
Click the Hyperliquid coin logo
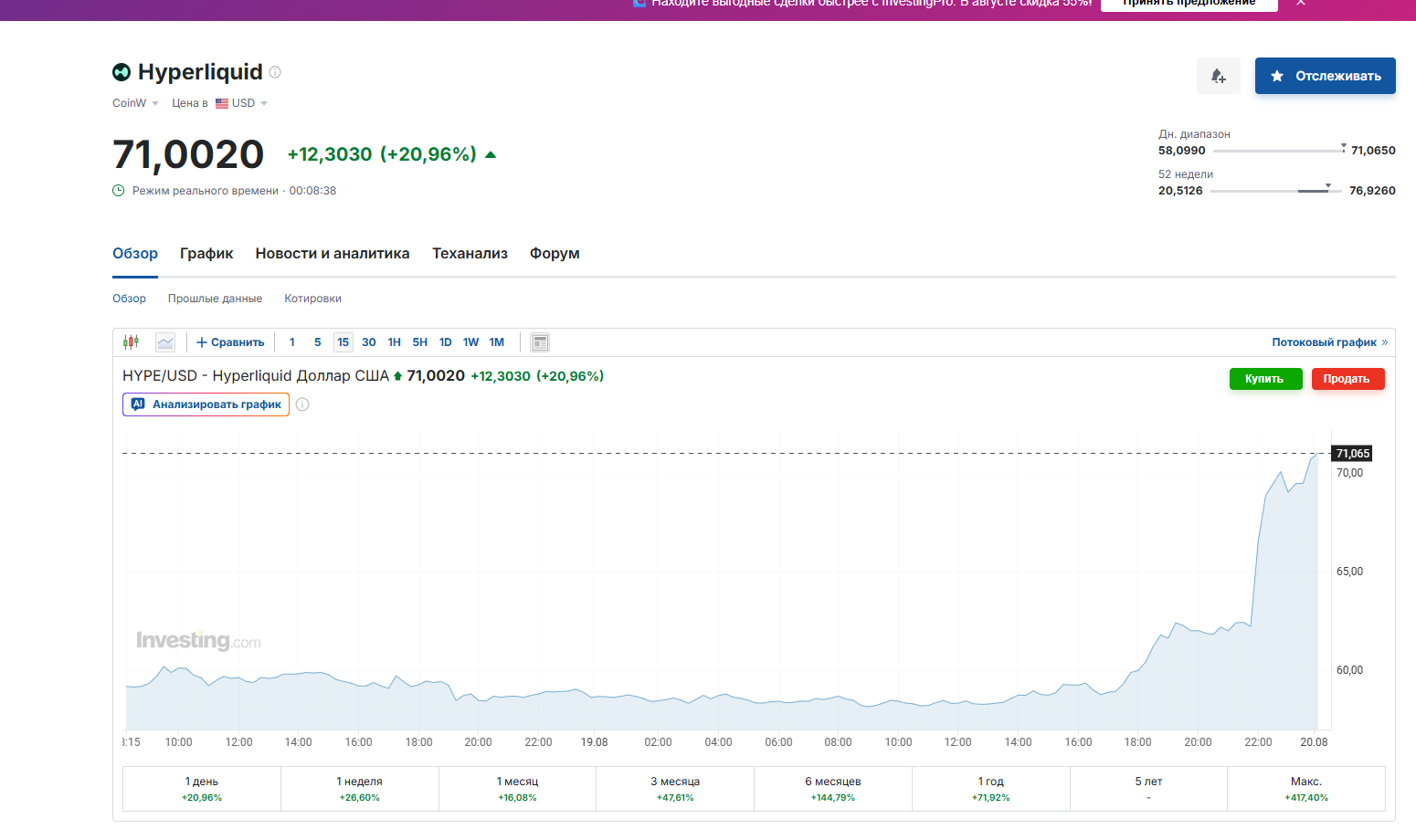click(x=122, y=72)
